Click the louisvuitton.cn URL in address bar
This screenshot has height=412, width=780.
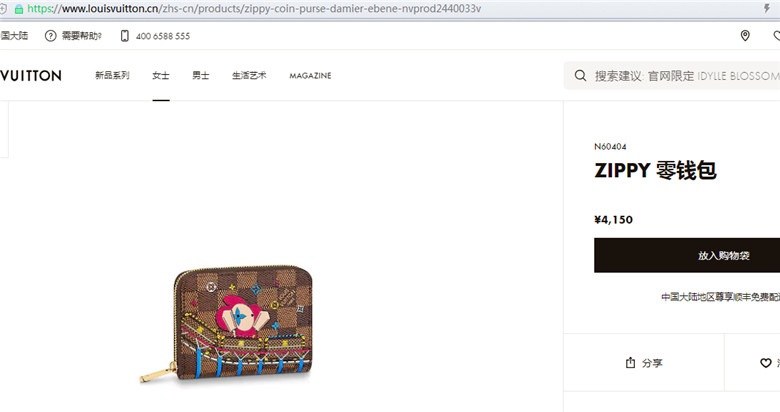coord(254,8)
